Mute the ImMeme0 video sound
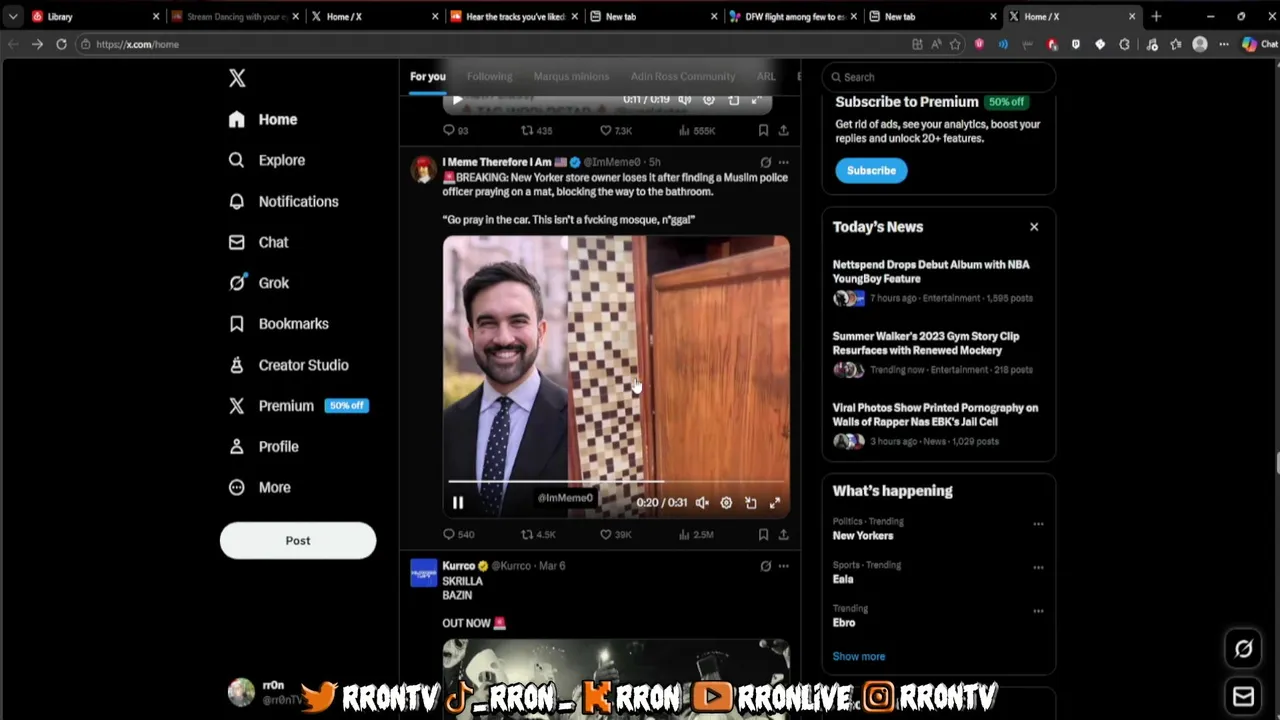 tap(702, 503)
